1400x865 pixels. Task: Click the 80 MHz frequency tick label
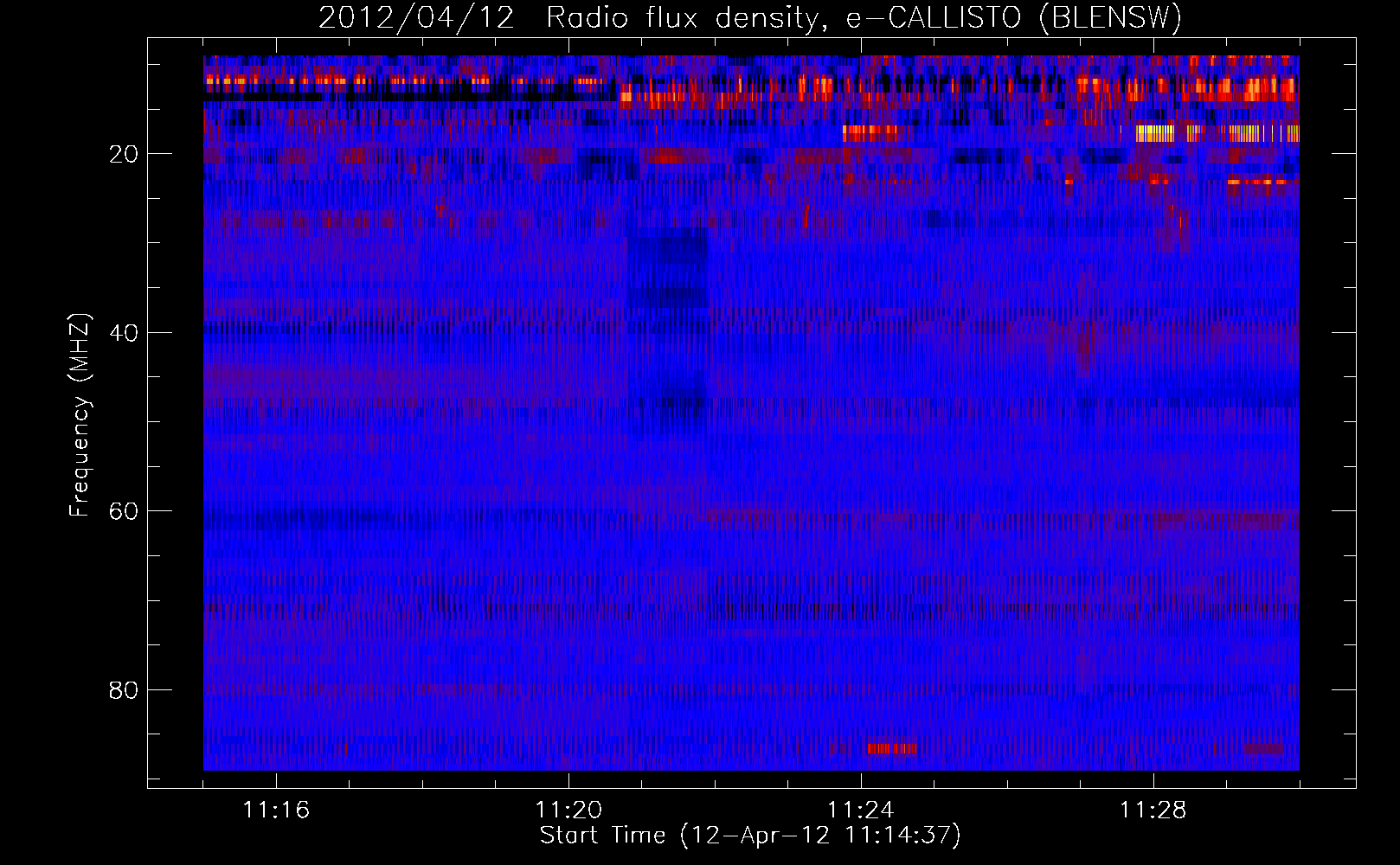click(124, 690)
